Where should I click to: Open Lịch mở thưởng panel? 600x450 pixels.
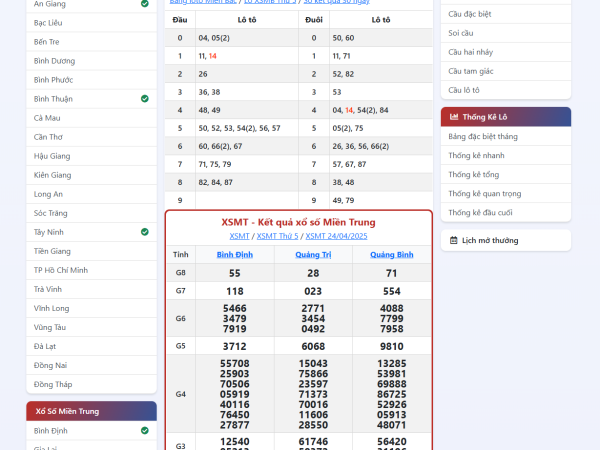(x=490, y=240)
